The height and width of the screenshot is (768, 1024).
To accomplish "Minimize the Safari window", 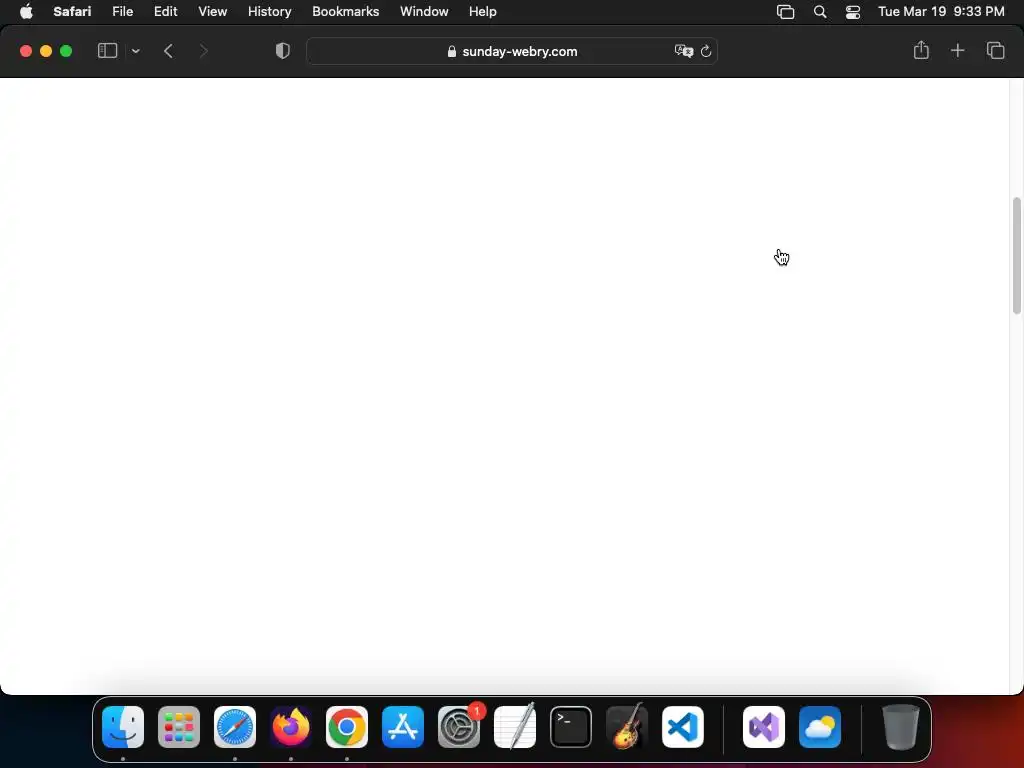I will point(46,51).
